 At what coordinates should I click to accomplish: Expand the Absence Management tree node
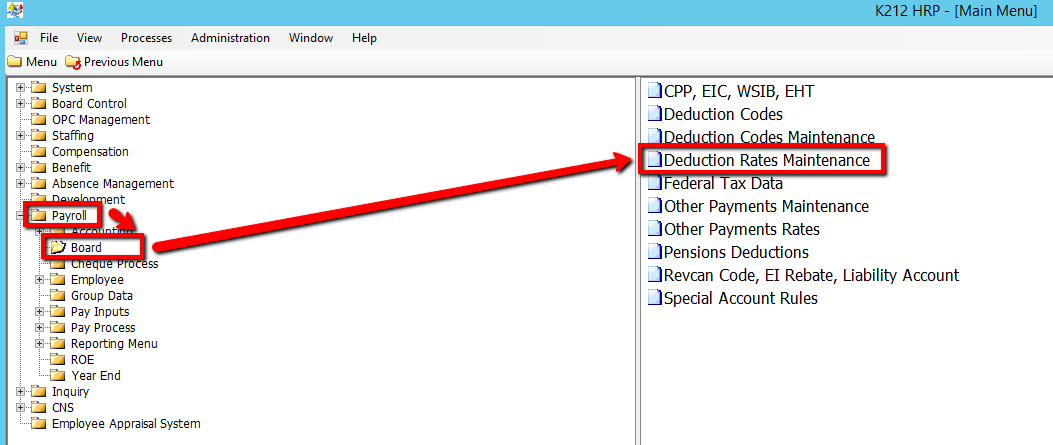click(21, 184)
